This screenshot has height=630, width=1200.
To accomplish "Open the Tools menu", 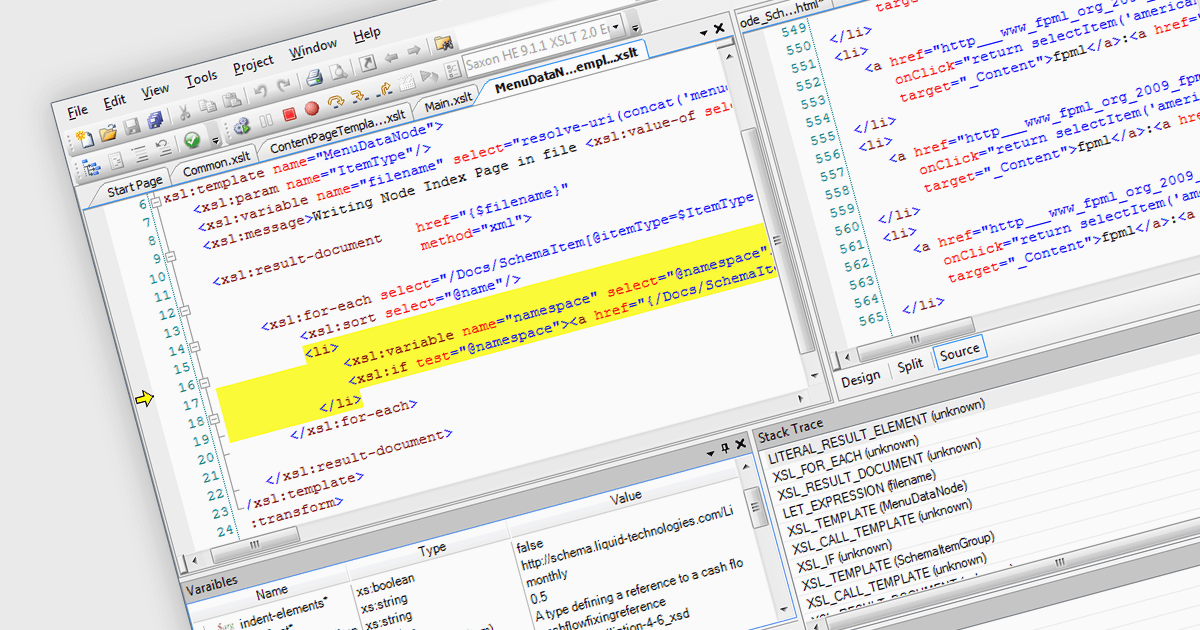I will 201,78.
